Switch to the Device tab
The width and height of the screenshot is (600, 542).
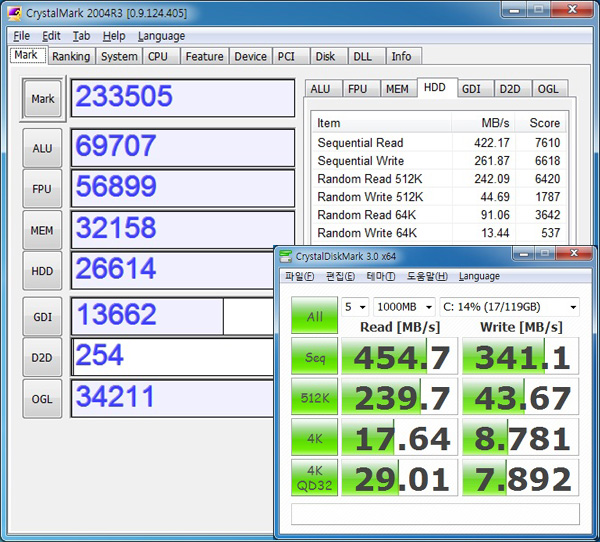coord(251,56)
